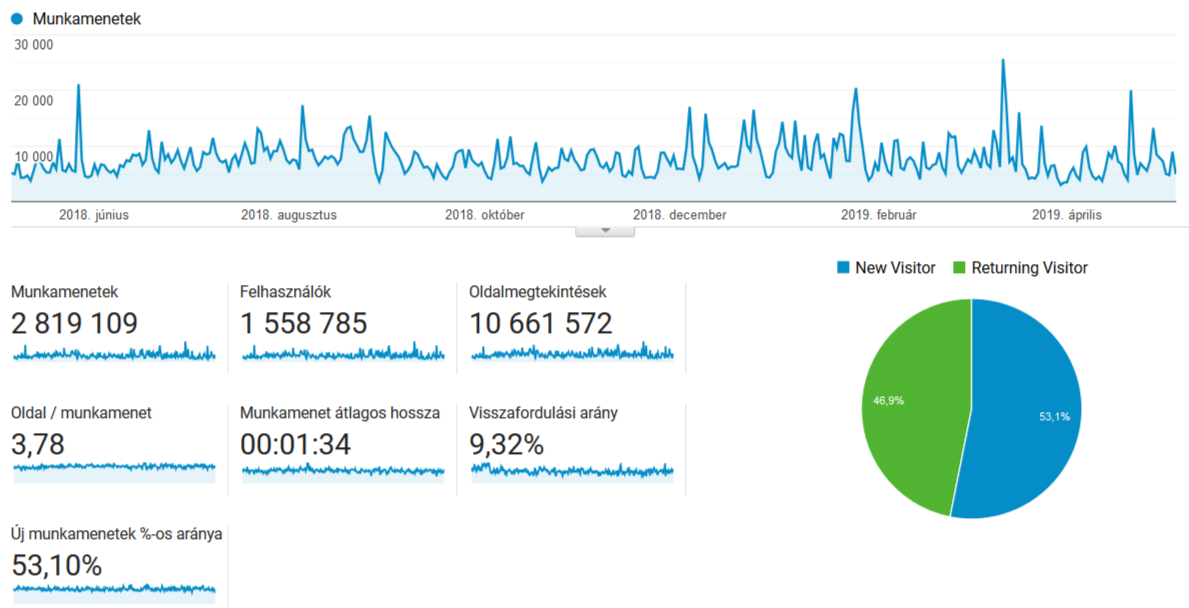This screenshot has height=608, width=1189.
Task: Click the sparkline under the Munkamenetek total
Action: [114, 353]
